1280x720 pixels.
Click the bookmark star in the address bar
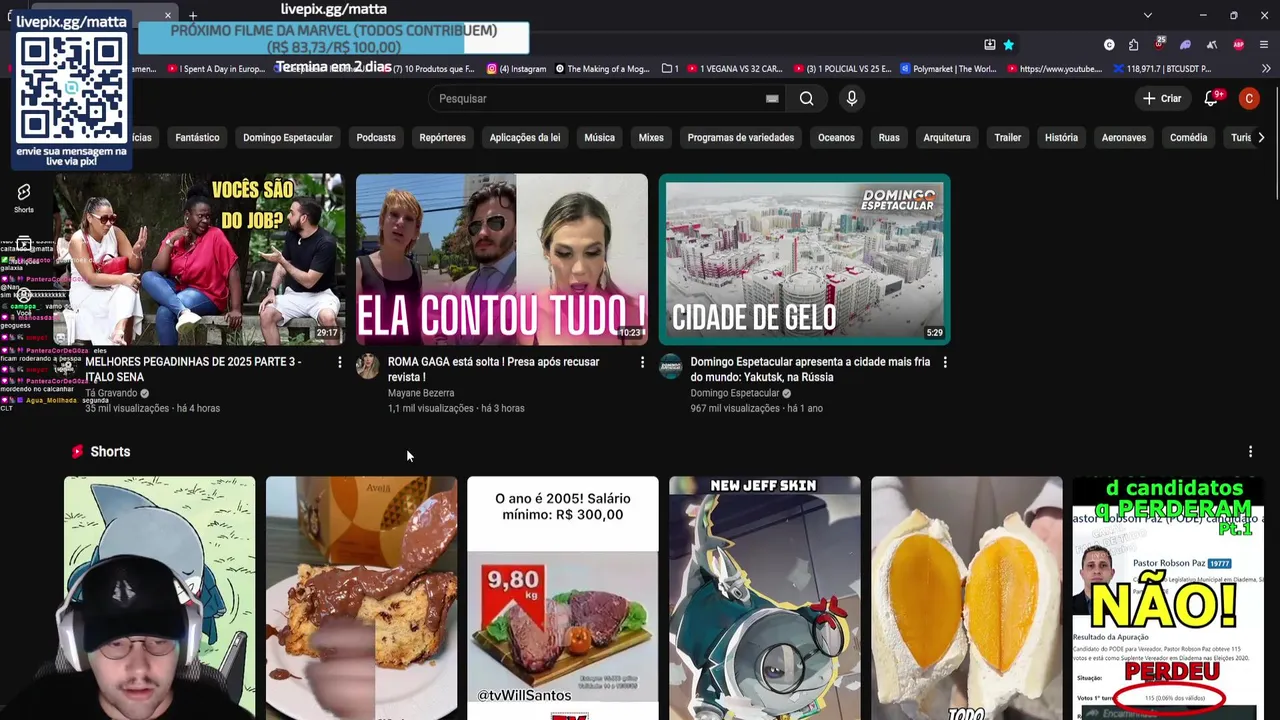(x=1008, y=44)
